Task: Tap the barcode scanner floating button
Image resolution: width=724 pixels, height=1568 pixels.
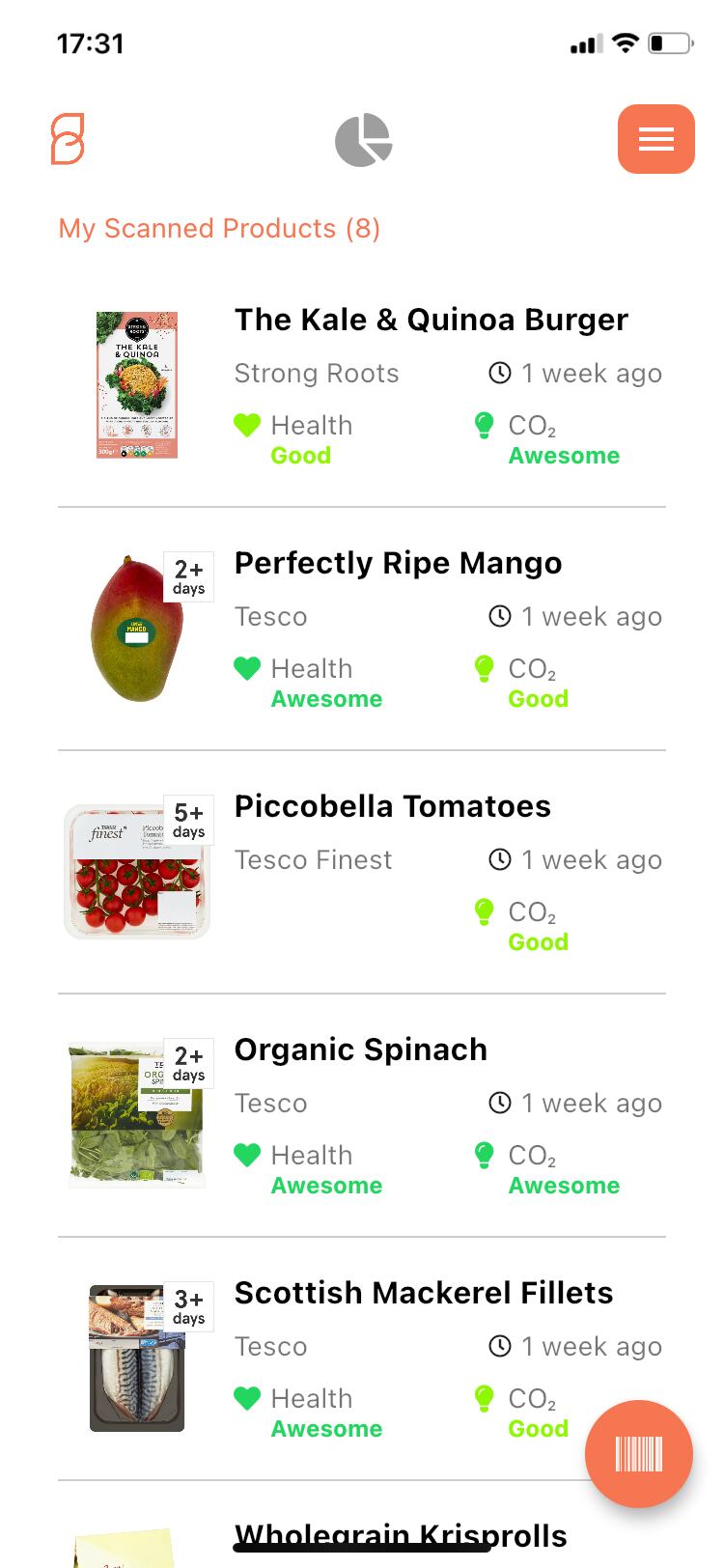Action: [x=638, y=1453]
